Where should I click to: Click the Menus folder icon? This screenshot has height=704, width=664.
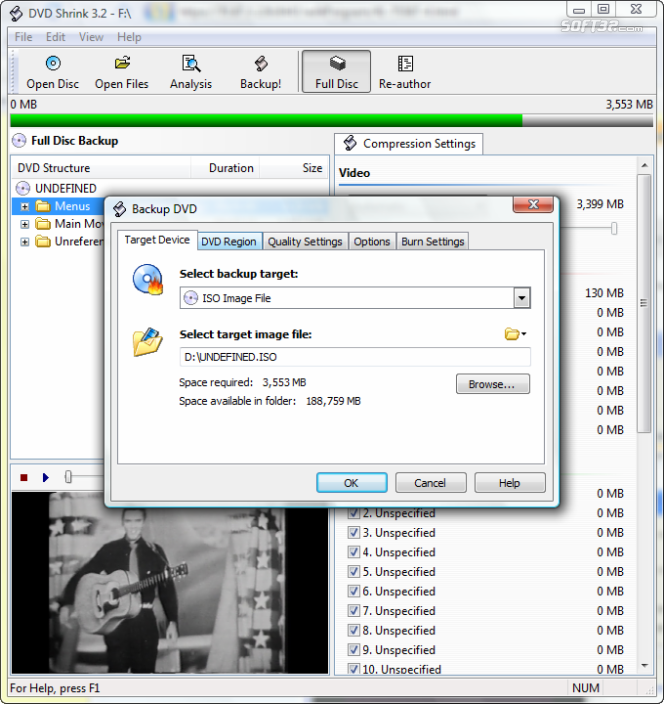(43, 206)
